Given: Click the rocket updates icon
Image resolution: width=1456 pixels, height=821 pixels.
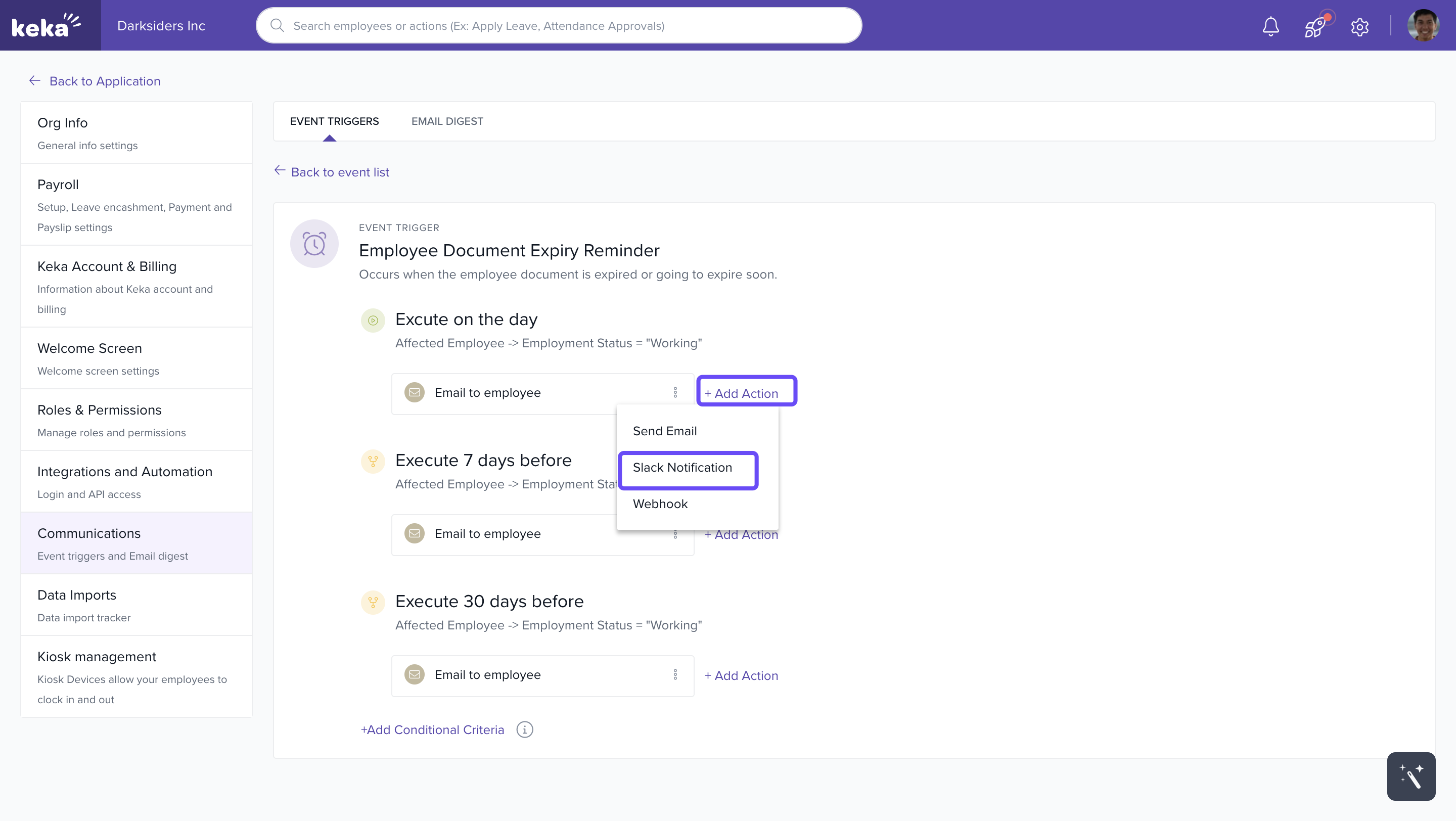Looking at the screenshot, I should pyautogui.click(x=1314, y=26).
